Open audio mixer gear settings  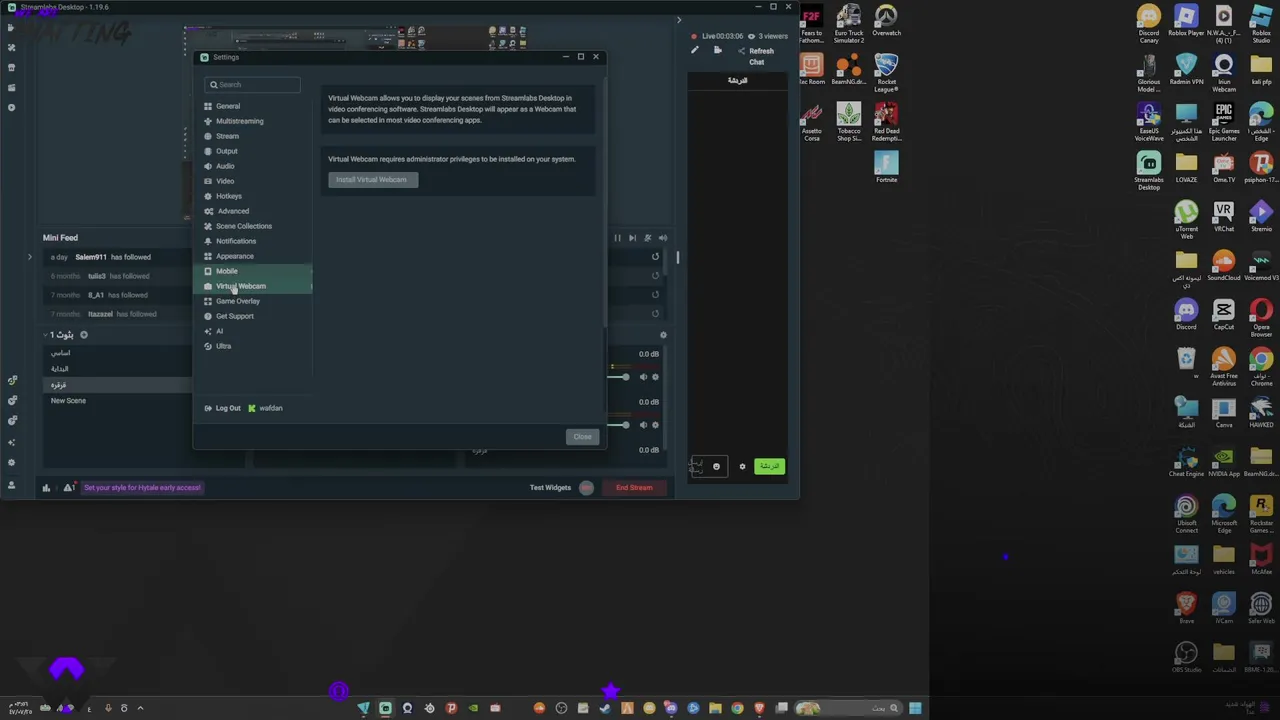(x=663, y=335)
